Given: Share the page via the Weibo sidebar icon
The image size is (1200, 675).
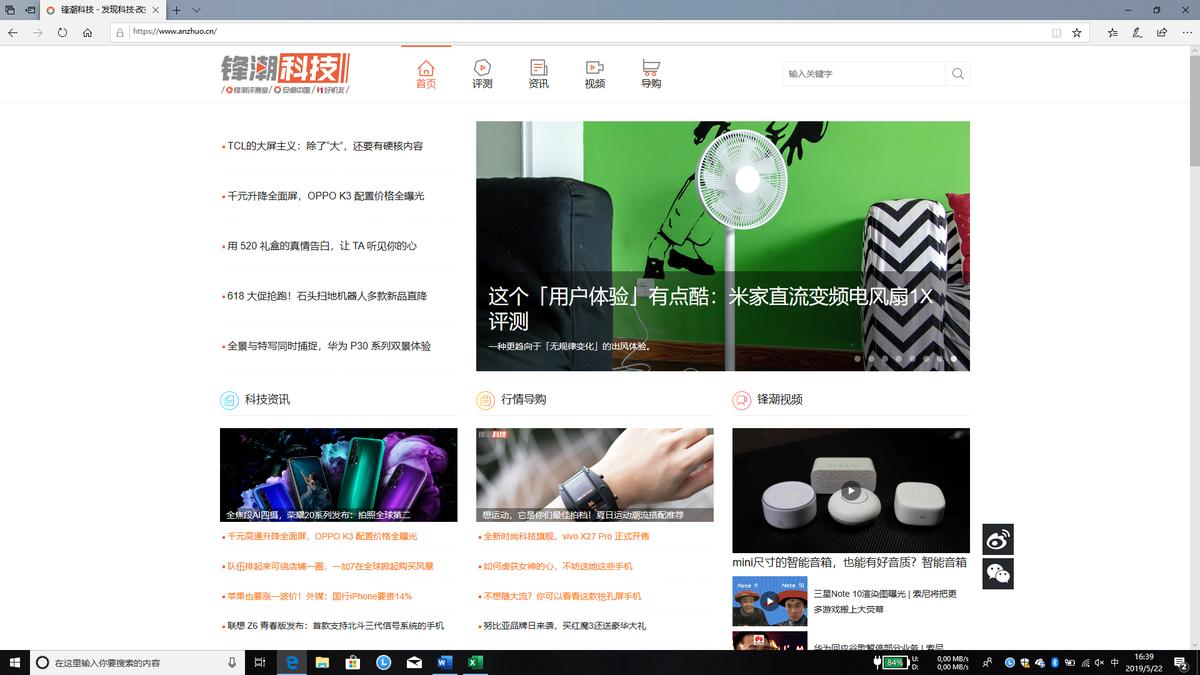Looking at the screenshot, I should 997,539.
